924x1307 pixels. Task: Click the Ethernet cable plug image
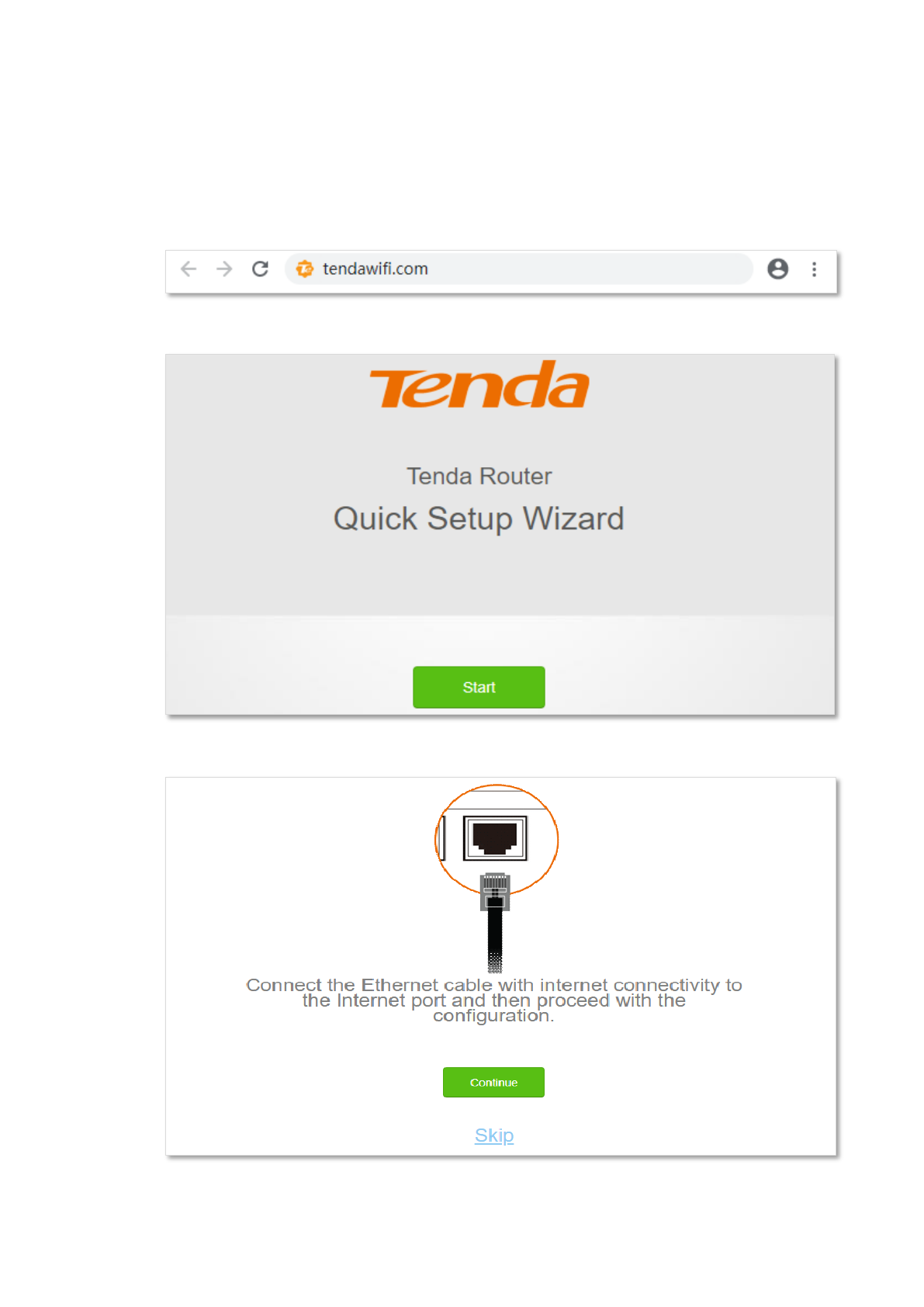tap(495, 891)
